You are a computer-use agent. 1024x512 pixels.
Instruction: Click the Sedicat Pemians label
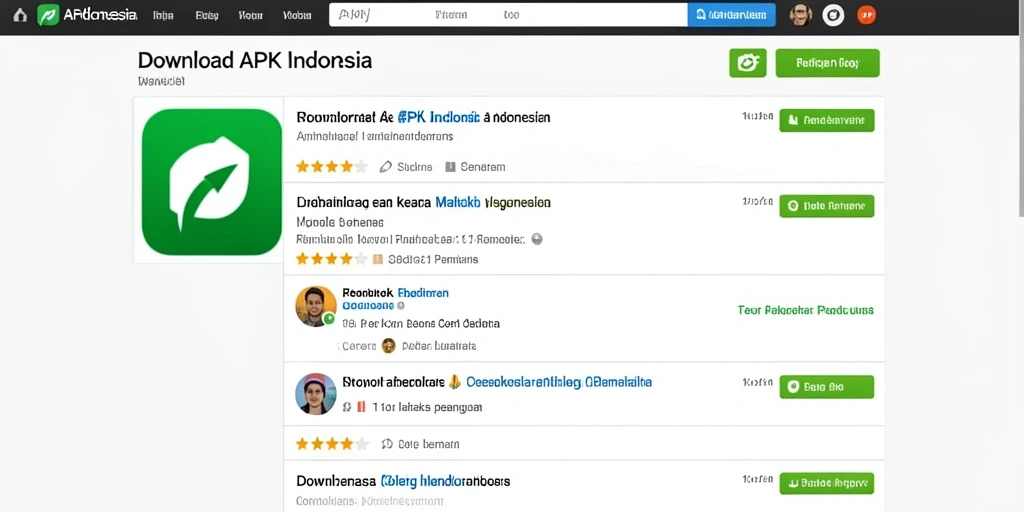[x=433, y=259]
